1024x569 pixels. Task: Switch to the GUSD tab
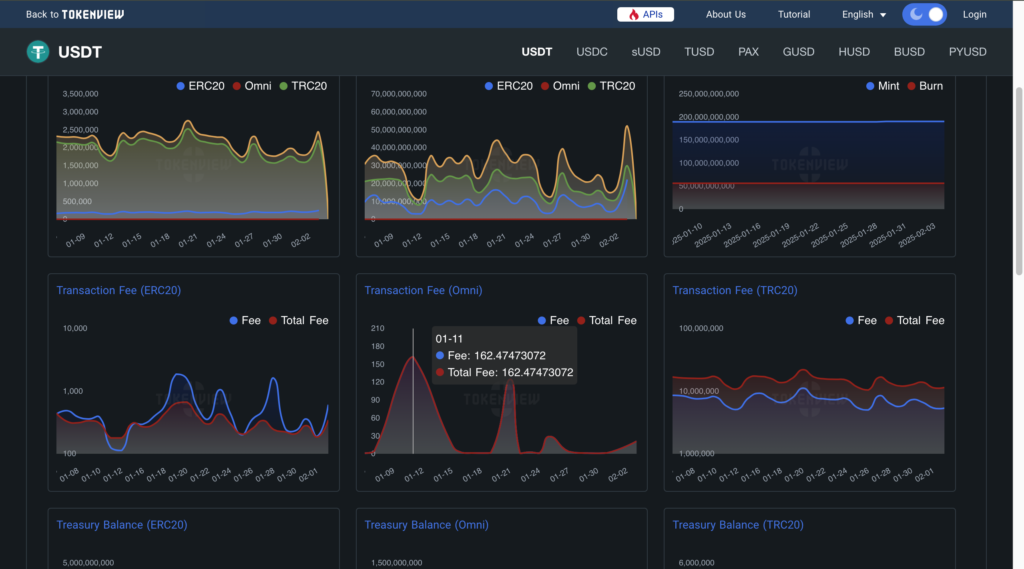point(798,52)
